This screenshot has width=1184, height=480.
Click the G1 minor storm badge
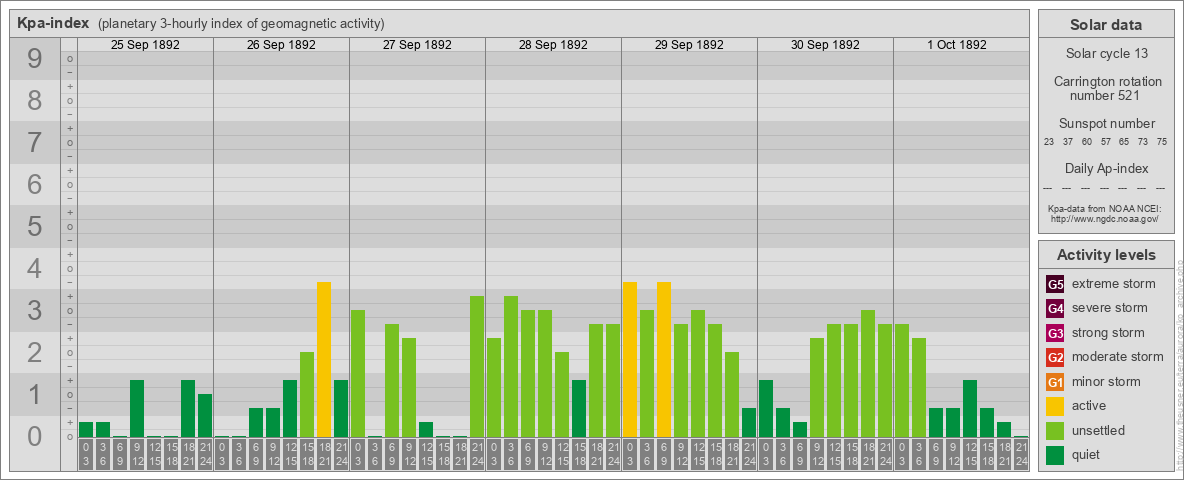[1055, 382]
